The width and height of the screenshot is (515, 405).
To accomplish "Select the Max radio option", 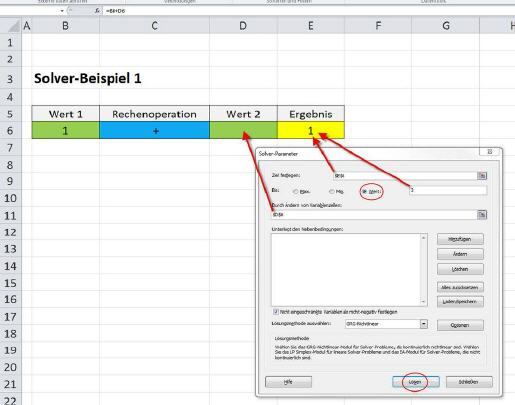I will point(295,192).
